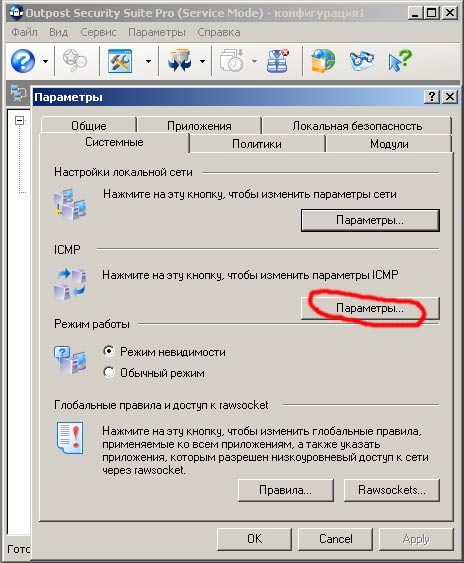The image size is (464, 563).
Task: Click the ICMP Параметры button
Action: point(370,308)
